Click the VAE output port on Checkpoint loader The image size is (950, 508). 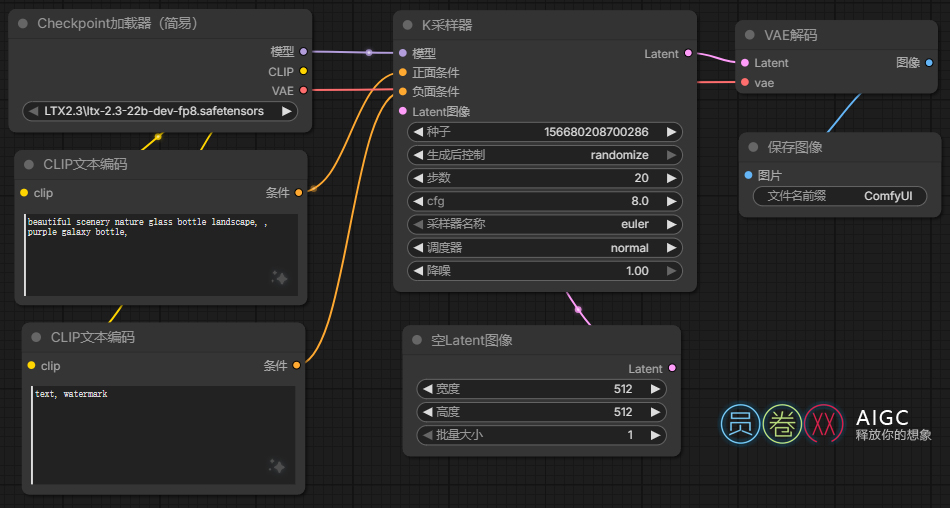304,90
